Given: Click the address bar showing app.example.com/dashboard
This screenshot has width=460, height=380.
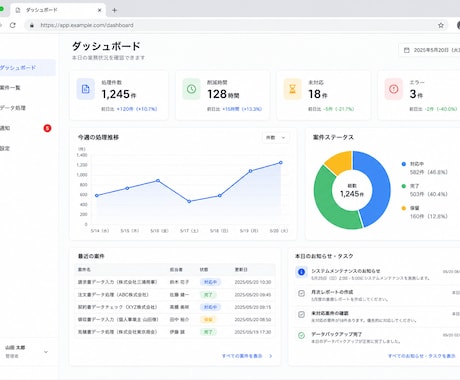Looking at the screenshot, I should (x=237, y=25).
